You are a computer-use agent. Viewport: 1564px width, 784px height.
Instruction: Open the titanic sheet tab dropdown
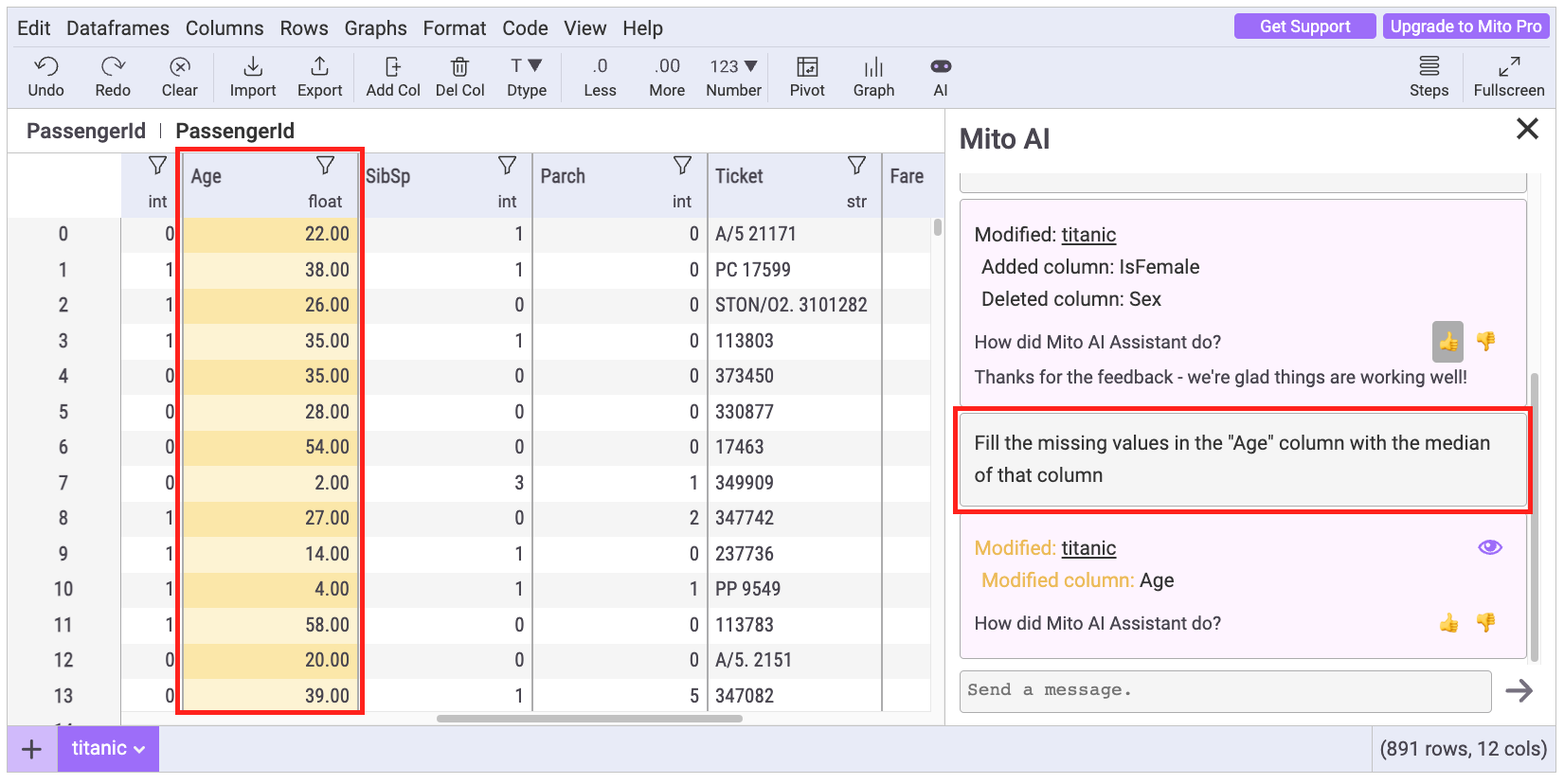click(108, 748)
